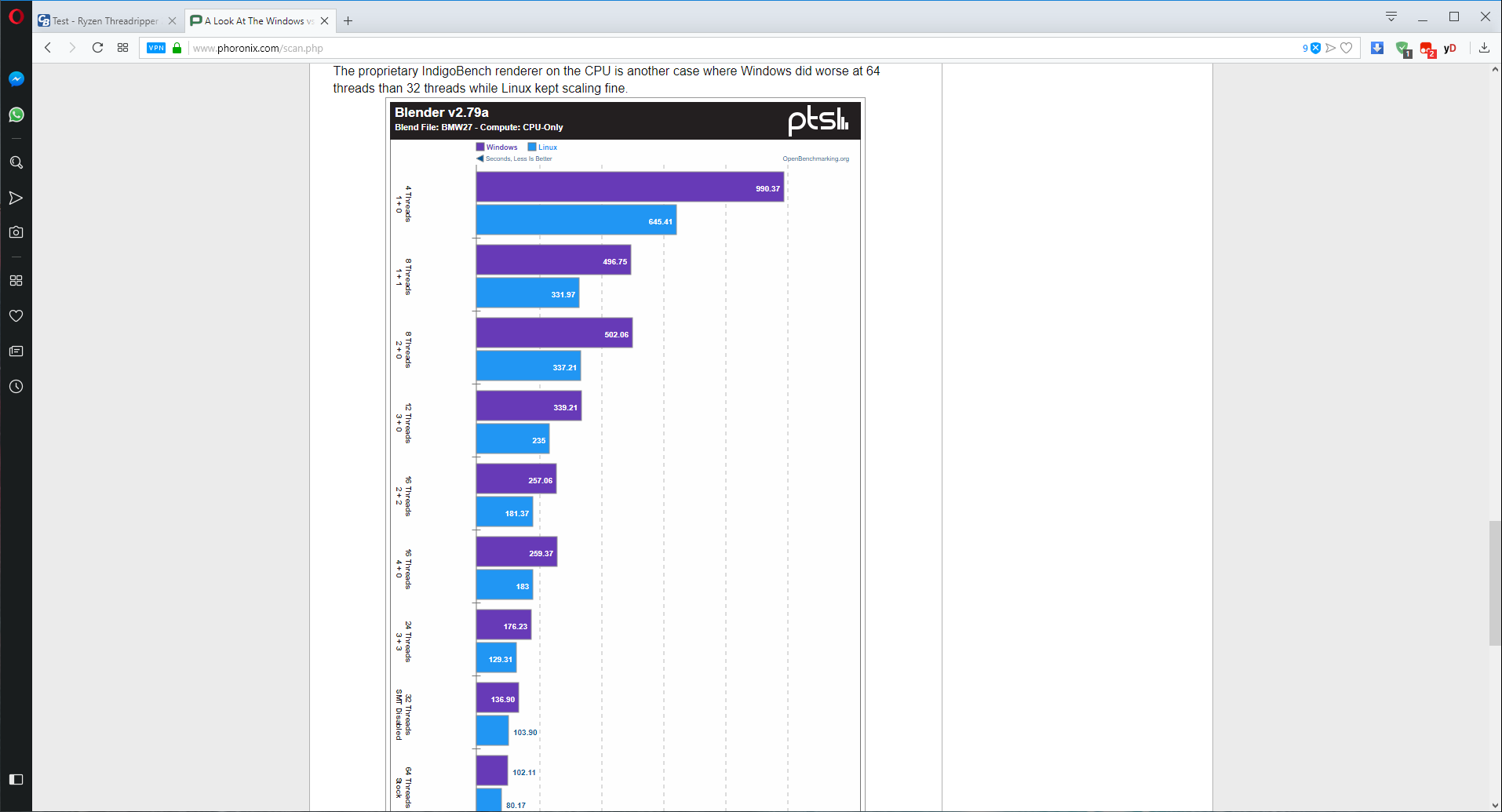
Task: Go back to the previous page
Action: (x=48, y=48)
